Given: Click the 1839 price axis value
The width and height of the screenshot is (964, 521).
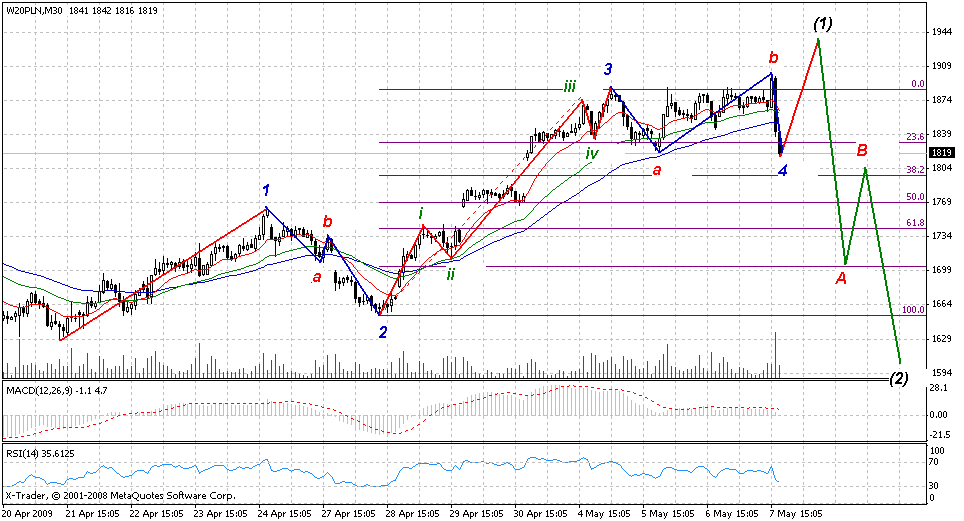Looking at the screenshot, I should click(941, 133).
